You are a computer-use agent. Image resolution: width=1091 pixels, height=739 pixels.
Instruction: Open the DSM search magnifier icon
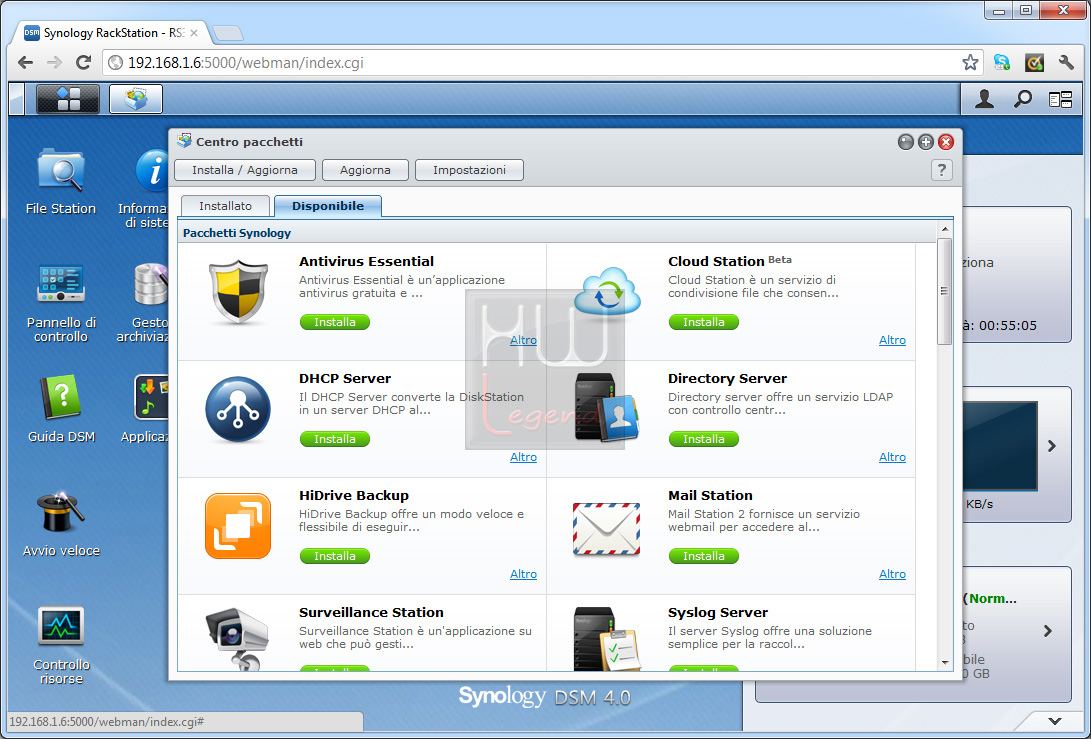tap(1022, 100)
